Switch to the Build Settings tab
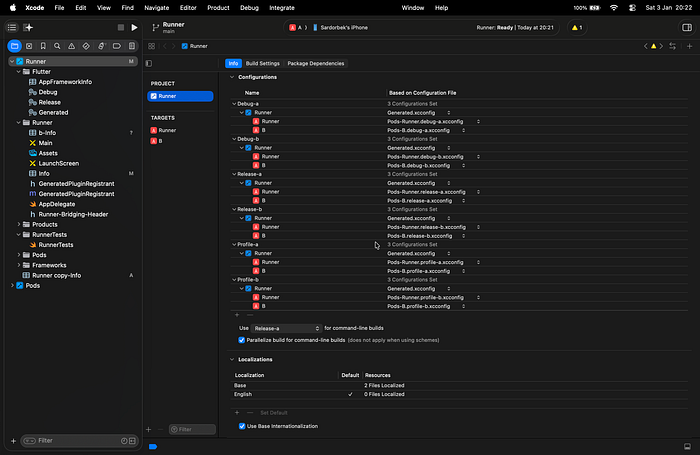 click(262, 63)
